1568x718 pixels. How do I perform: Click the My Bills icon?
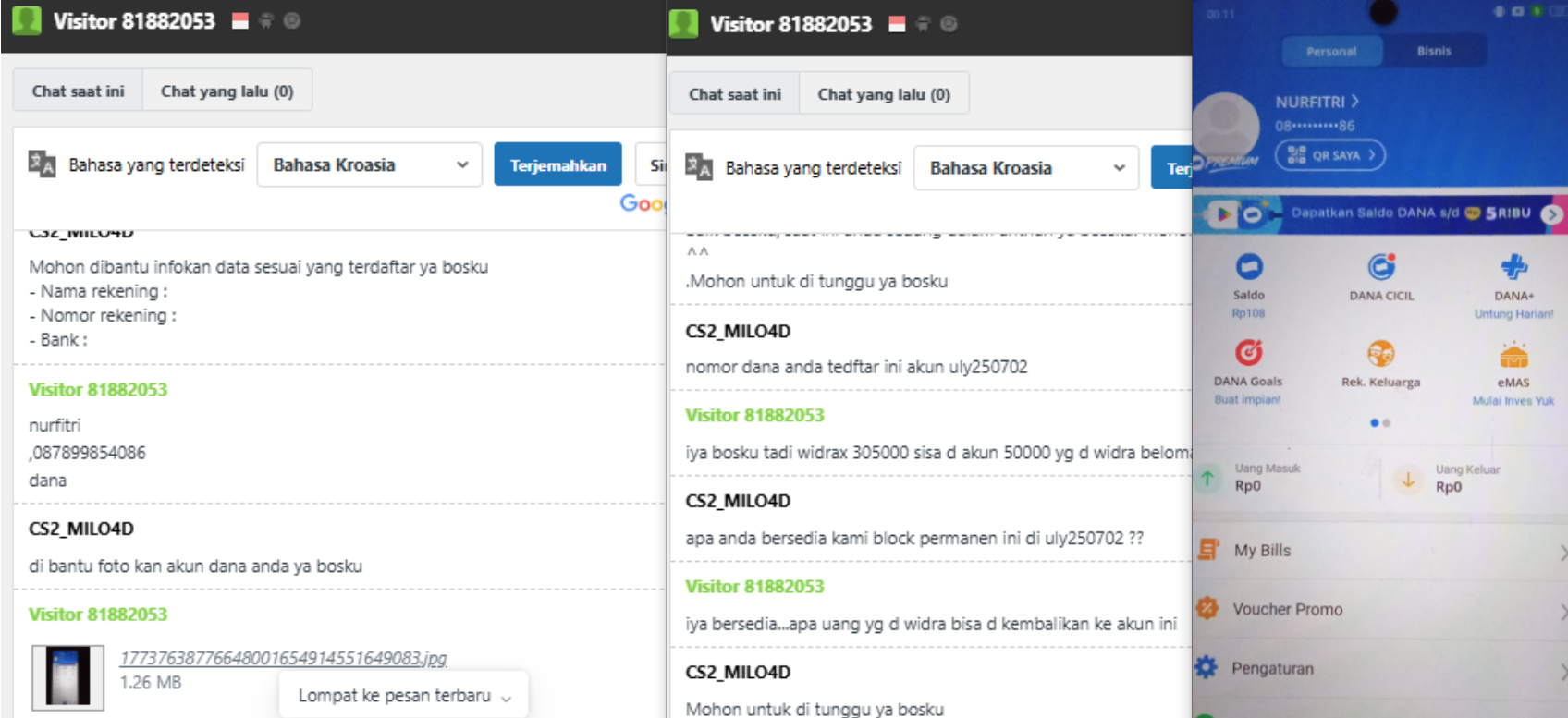coord(1207,549)
